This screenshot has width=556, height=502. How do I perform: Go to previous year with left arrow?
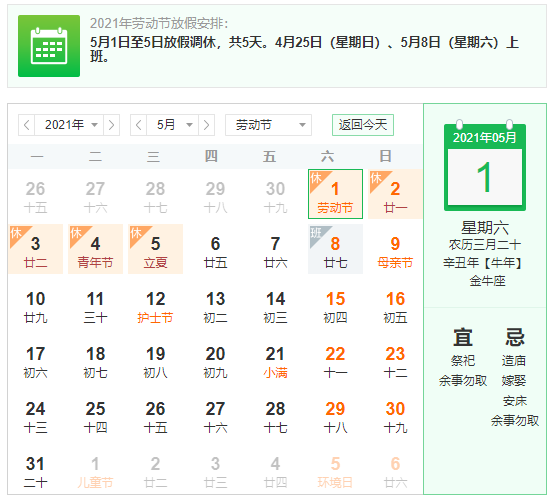(27, 125)
